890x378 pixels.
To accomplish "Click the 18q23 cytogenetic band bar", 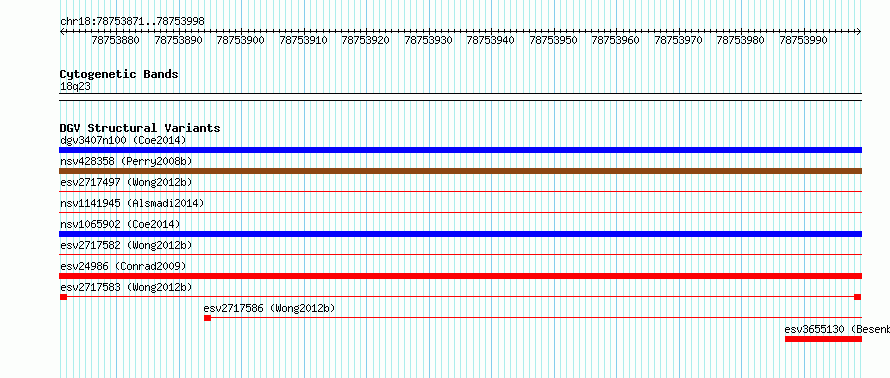I will [461, 97].
